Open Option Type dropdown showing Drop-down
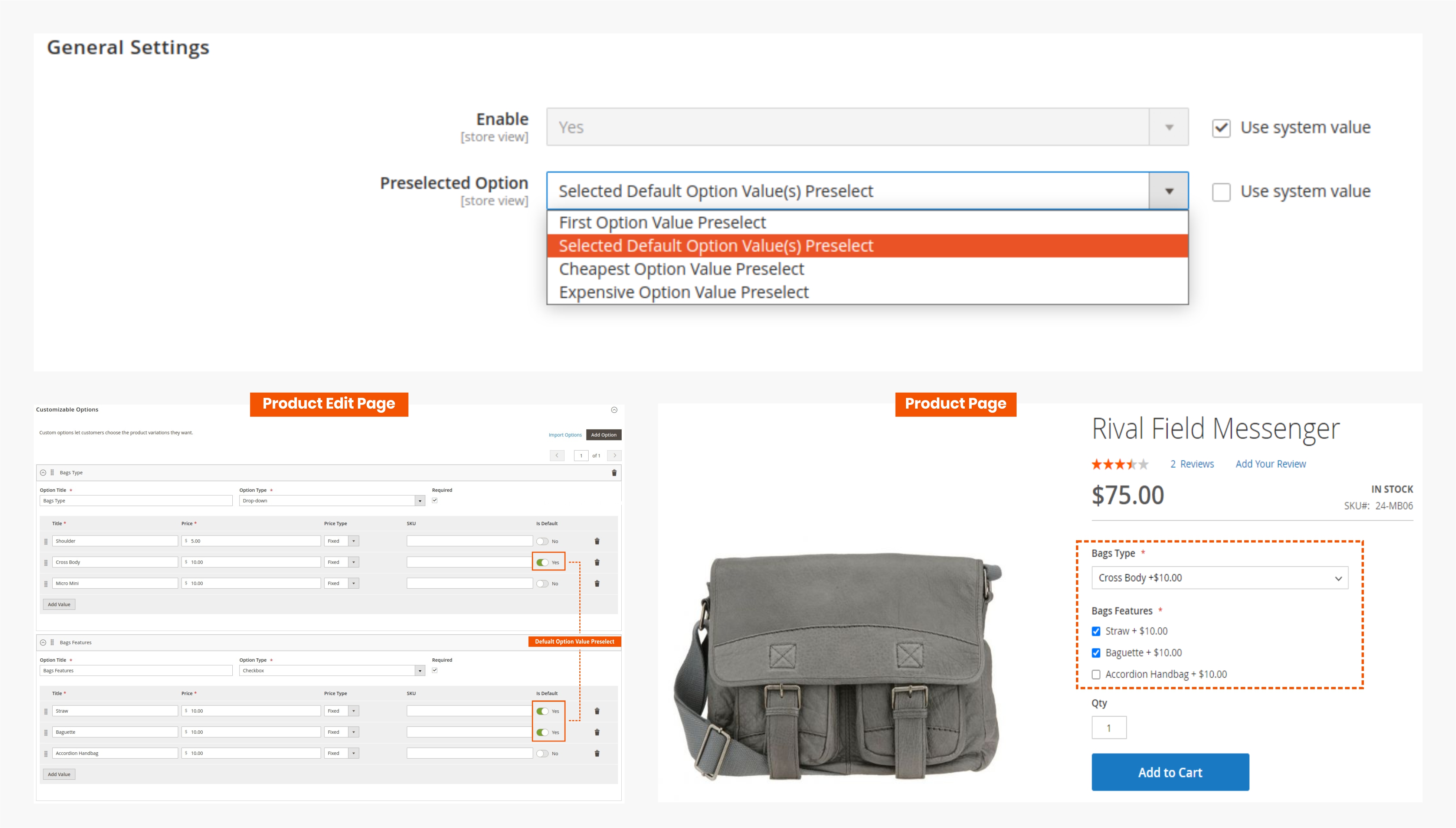Image resolution: width=1456 pixels, height=828 pixels. click(332, 501)
